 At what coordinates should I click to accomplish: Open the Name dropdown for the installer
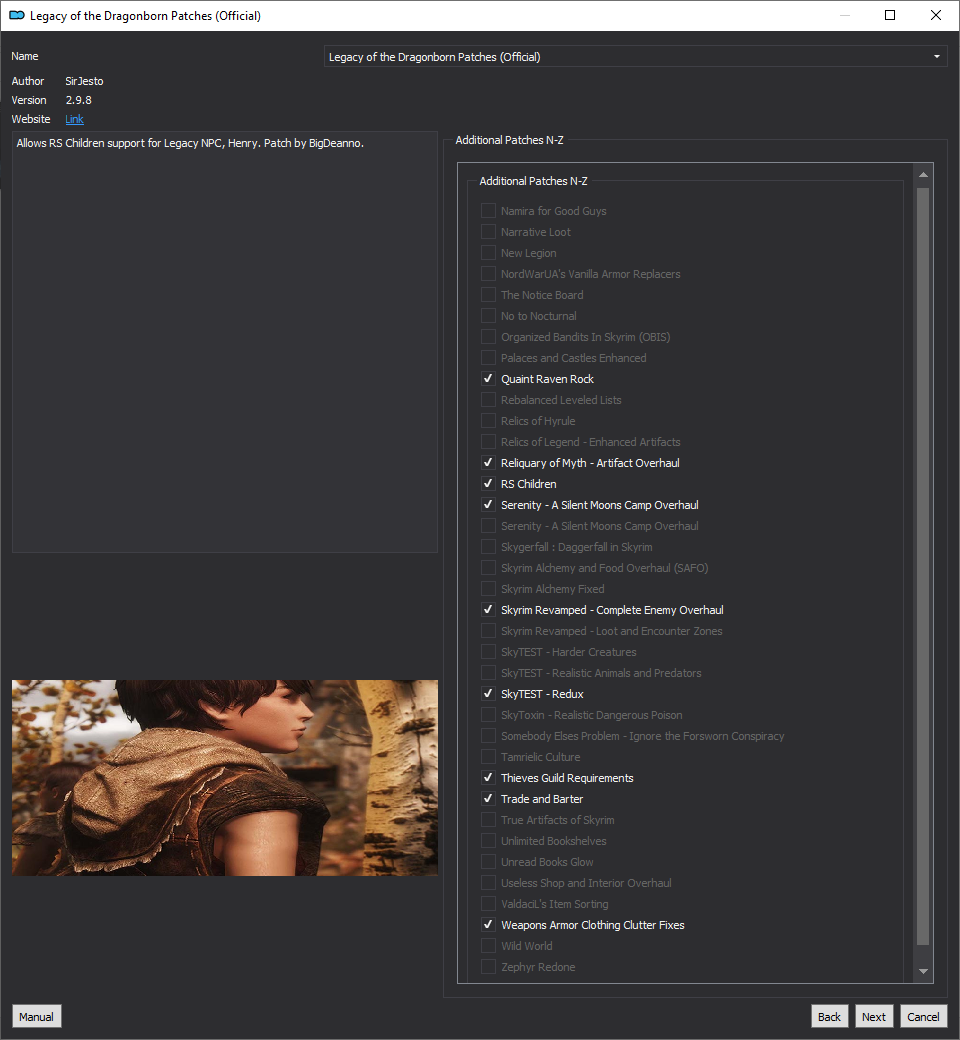(635, 57)
